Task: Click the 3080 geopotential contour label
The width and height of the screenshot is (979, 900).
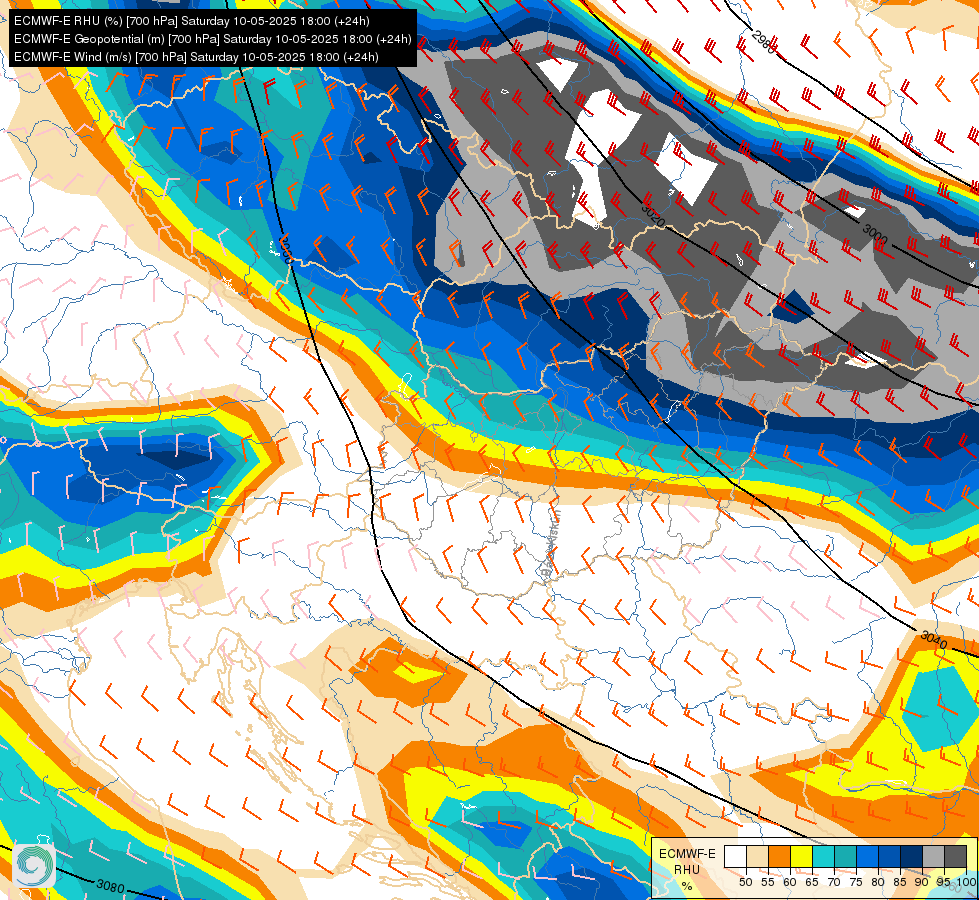Action: pyautogui.click(x=111, y=886)
